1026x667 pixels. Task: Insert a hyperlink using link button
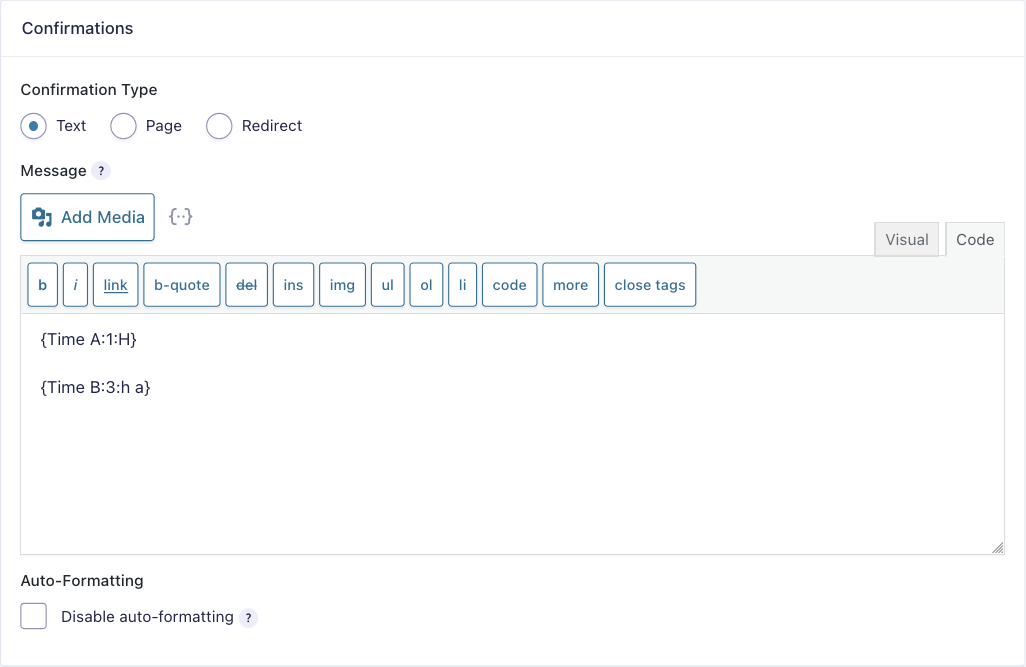tap(116, 285)
